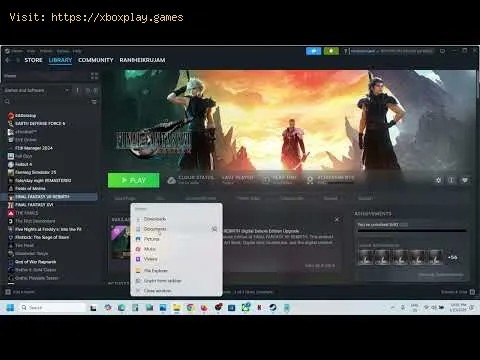480x360 pixels.
Task: Click the library search field
Action: 47,102
